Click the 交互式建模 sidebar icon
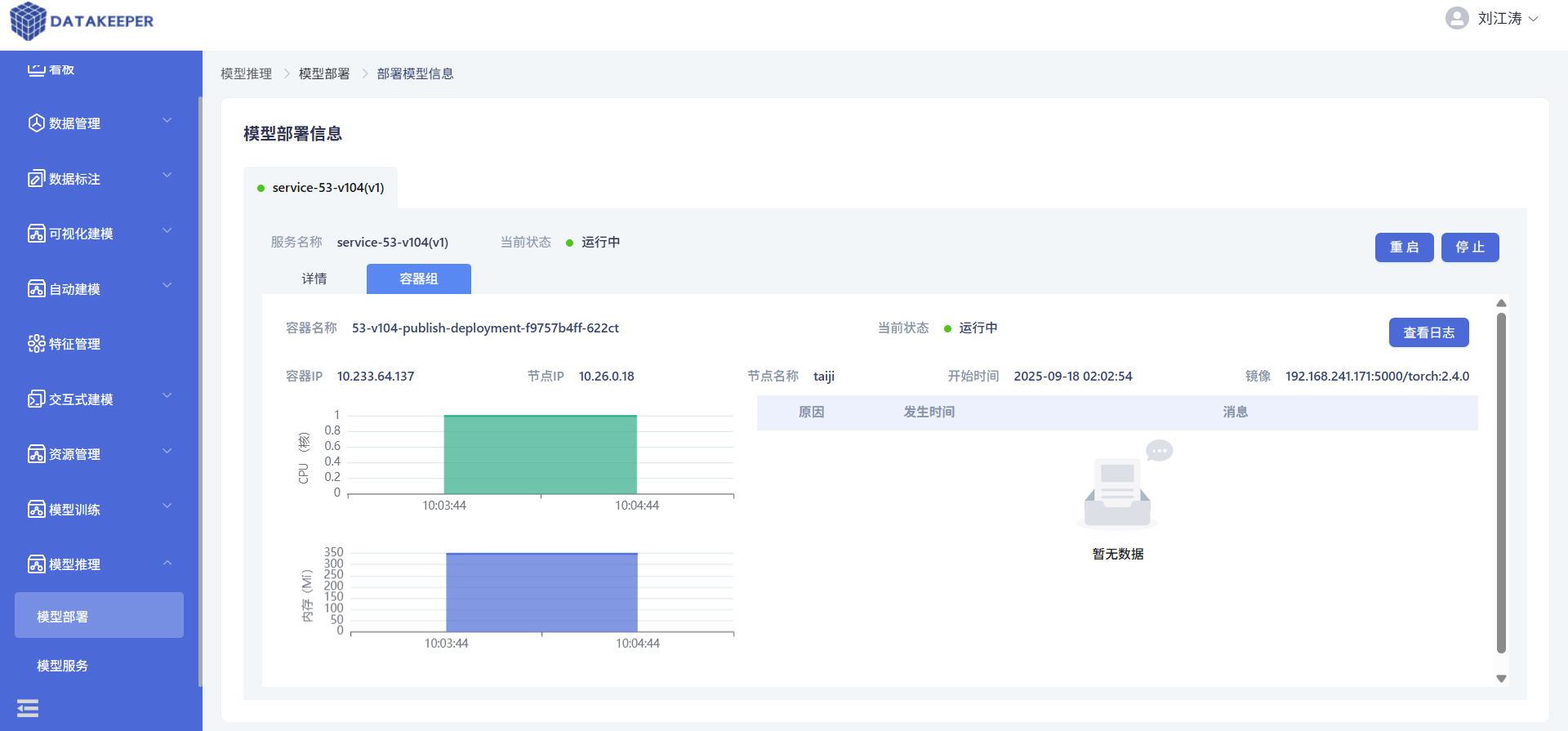This screenshot has height=731, width=1568. click(36, 399)
